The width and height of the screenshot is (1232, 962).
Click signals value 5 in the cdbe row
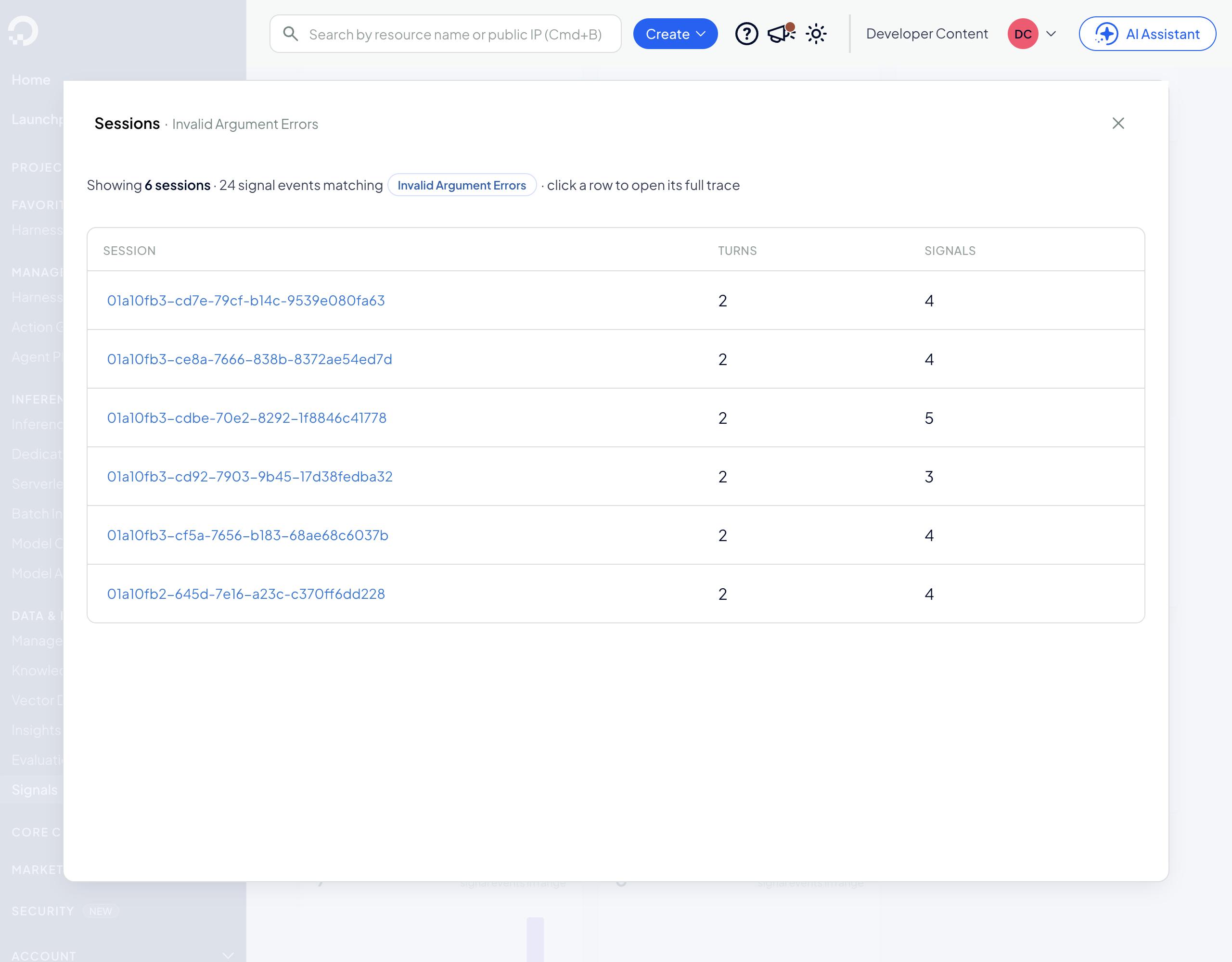point(928,418)
